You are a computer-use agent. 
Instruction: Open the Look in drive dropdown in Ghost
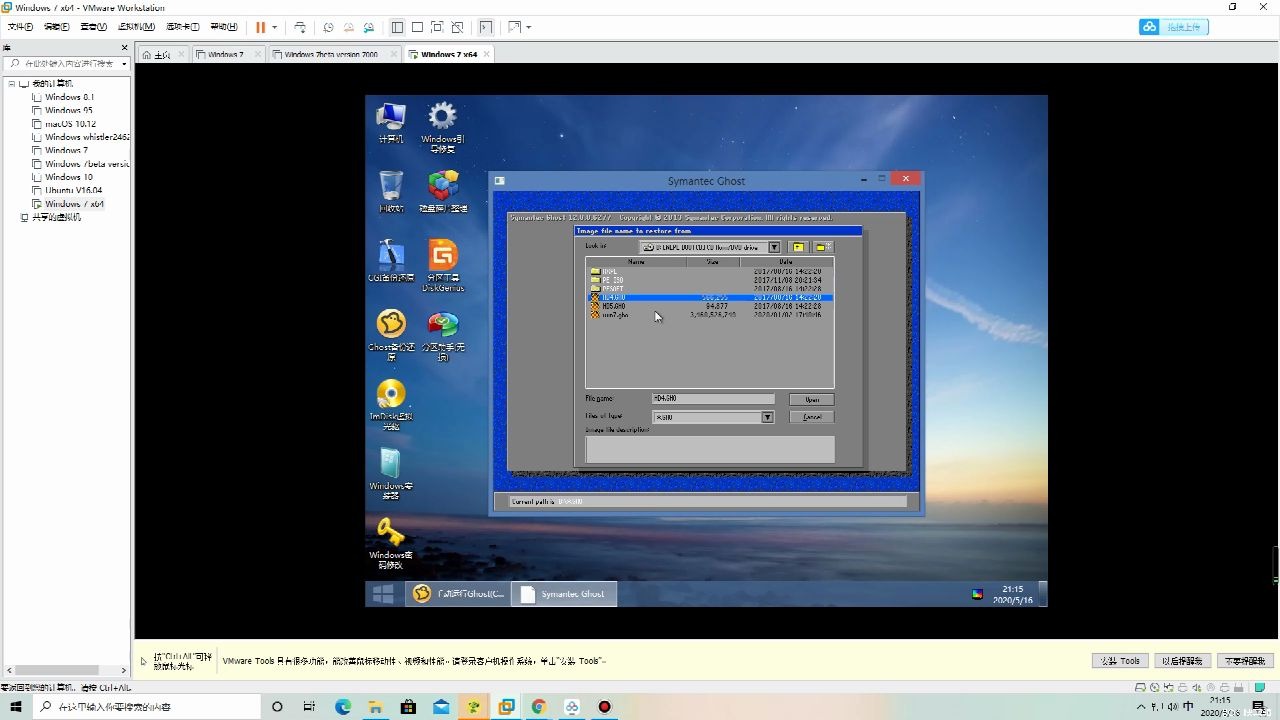pyautogui.click(x=774, y=247)
